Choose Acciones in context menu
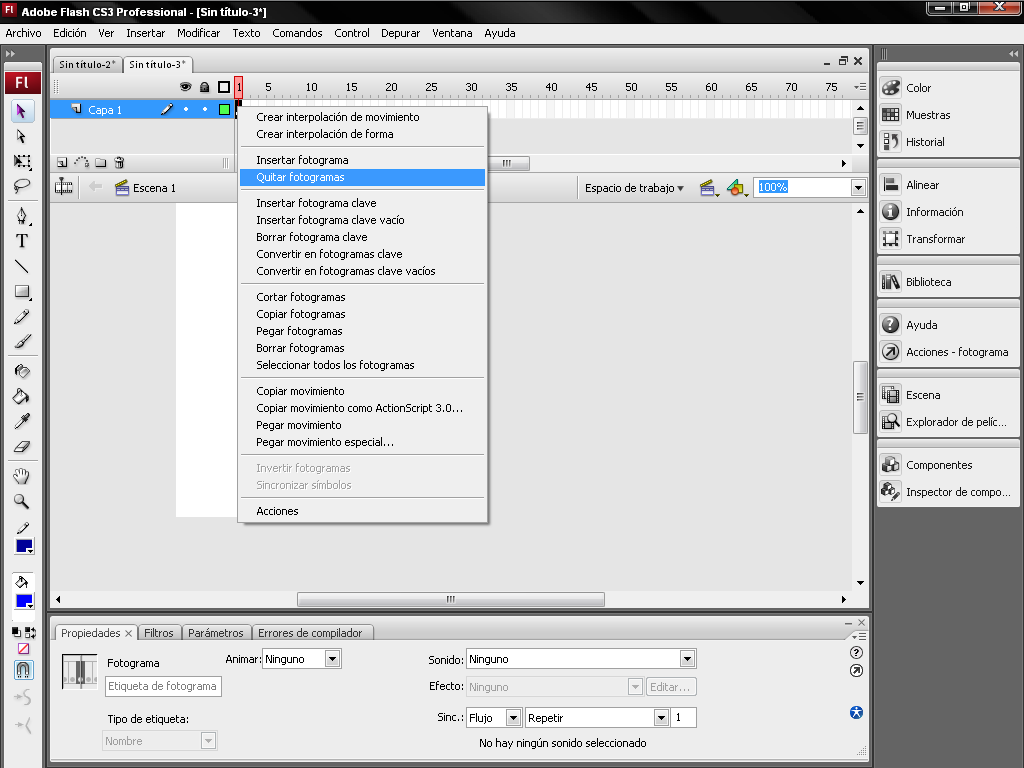1024x768 pixels. pos(362,511)
